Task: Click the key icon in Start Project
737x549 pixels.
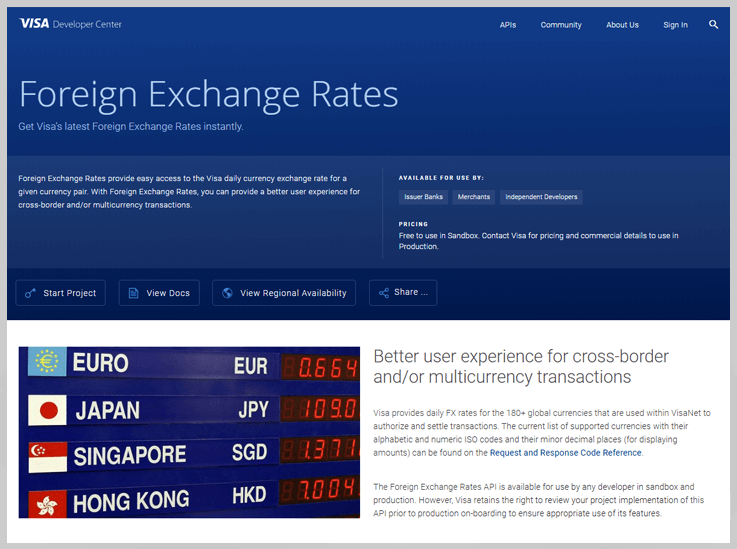Action: click(x=30, y=293)
